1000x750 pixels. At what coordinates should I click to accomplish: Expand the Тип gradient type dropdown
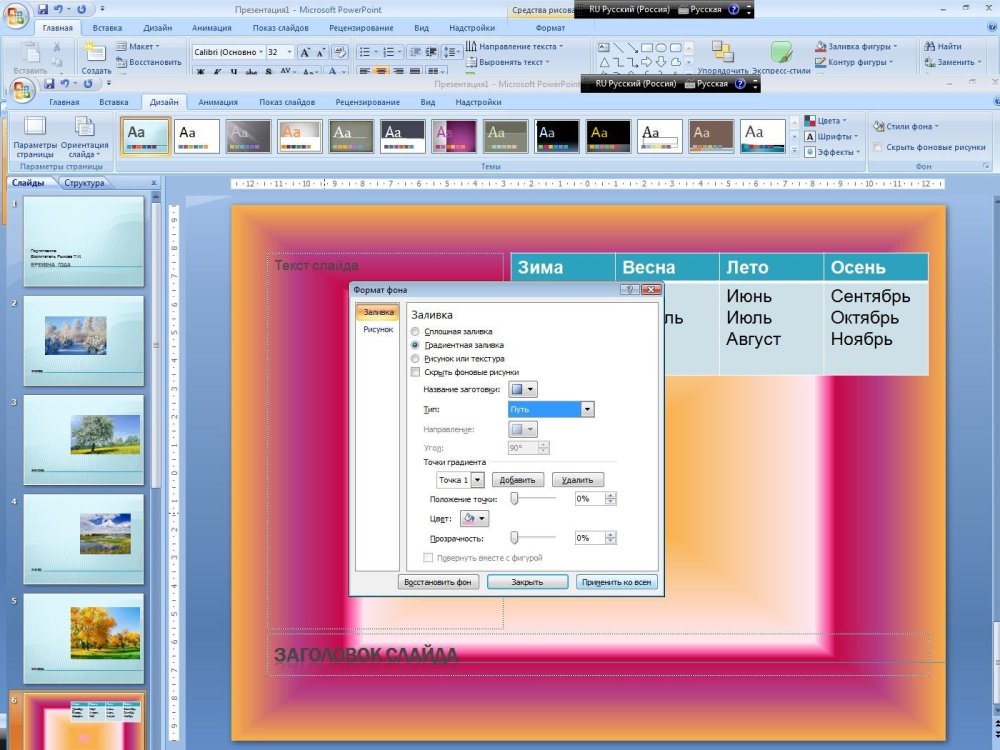click(587, 409)
